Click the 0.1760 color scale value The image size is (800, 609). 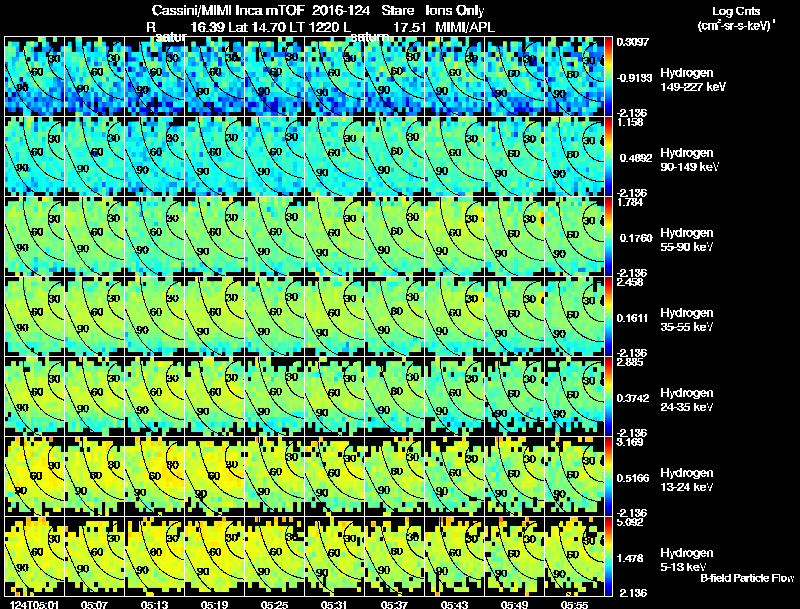tap(636, 238)
